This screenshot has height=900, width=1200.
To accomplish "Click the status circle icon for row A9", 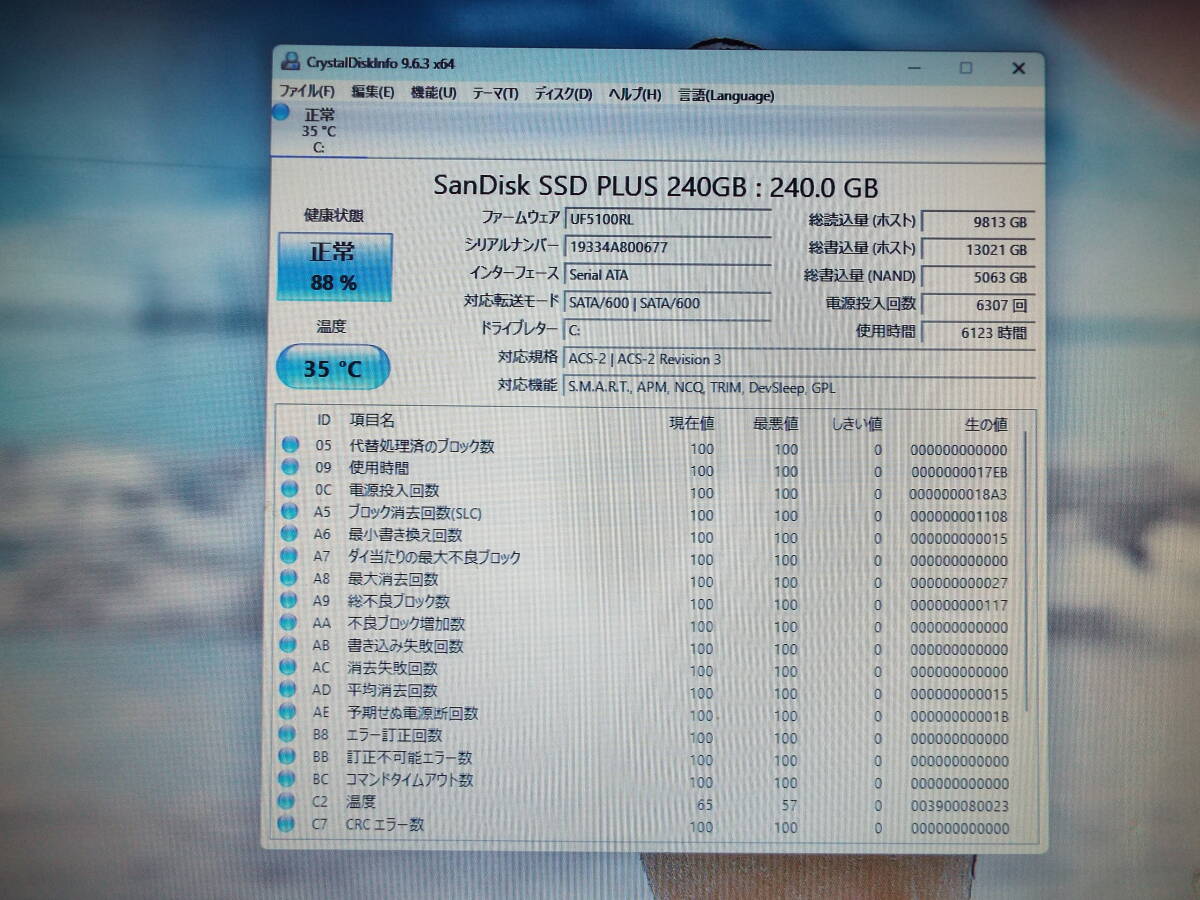I will click(290, 600).
